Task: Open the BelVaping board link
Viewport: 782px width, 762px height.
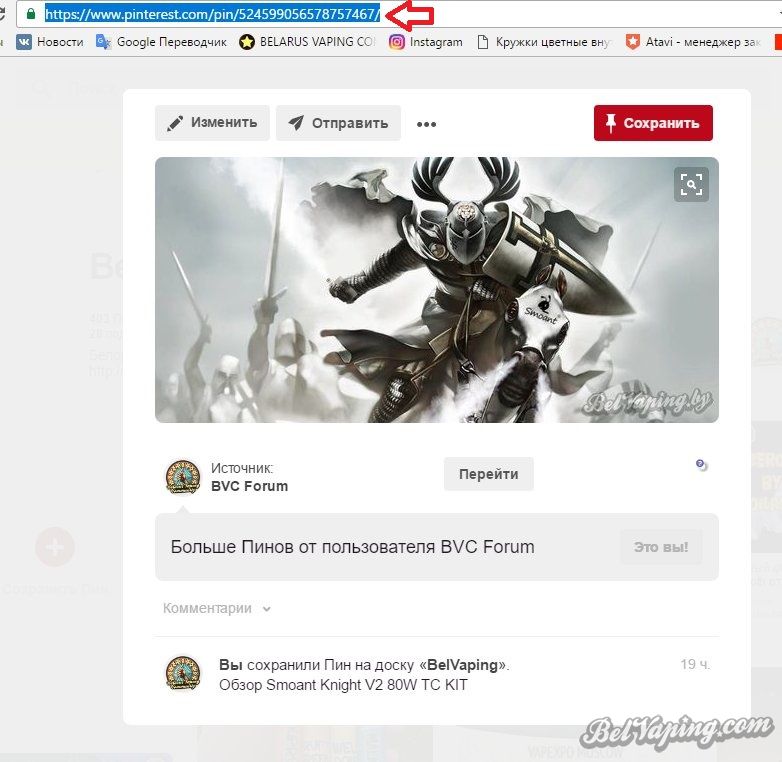Action: click(x=462, y=665)
